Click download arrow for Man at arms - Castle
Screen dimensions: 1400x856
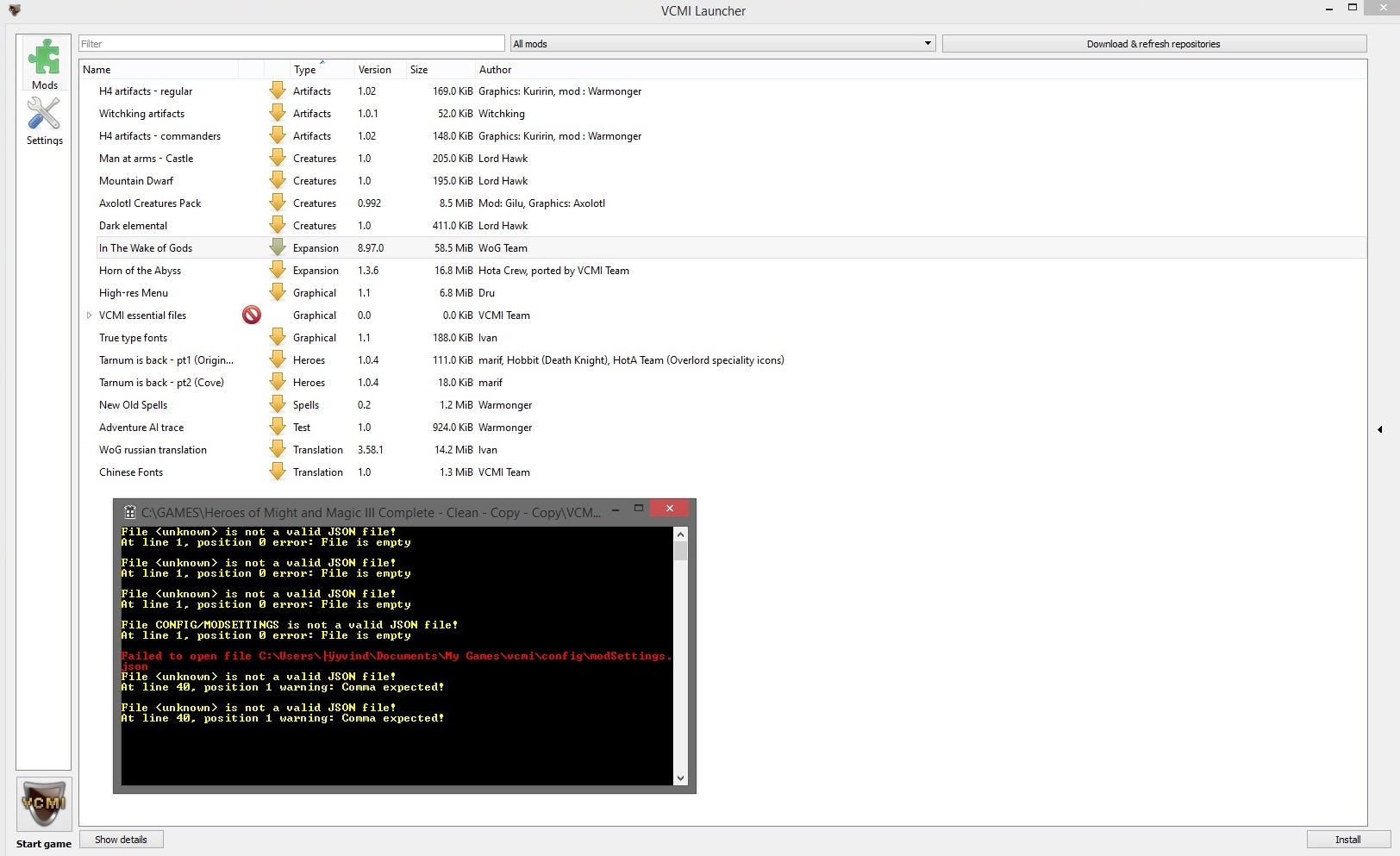[278, 158]
